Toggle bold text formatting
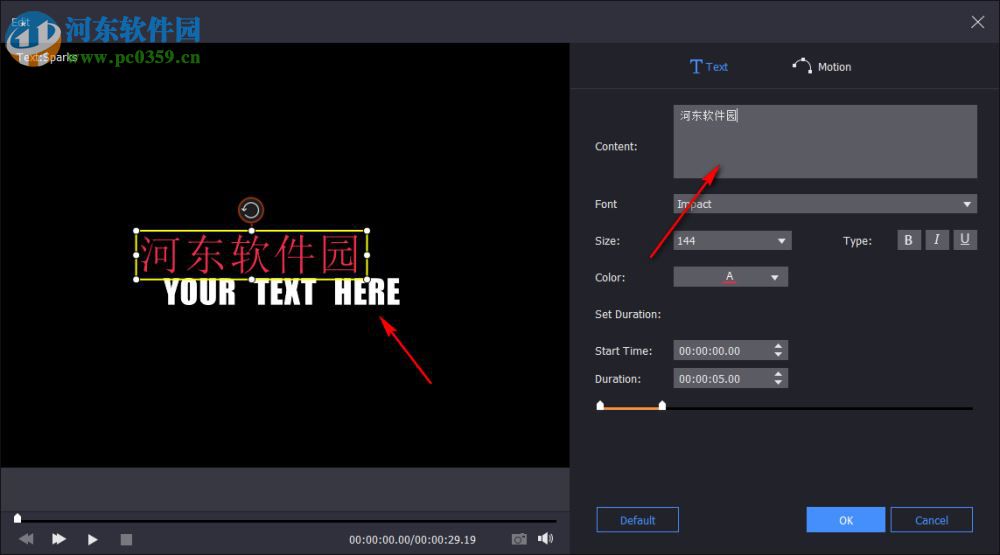1000x555 pixels. [909, 240]
